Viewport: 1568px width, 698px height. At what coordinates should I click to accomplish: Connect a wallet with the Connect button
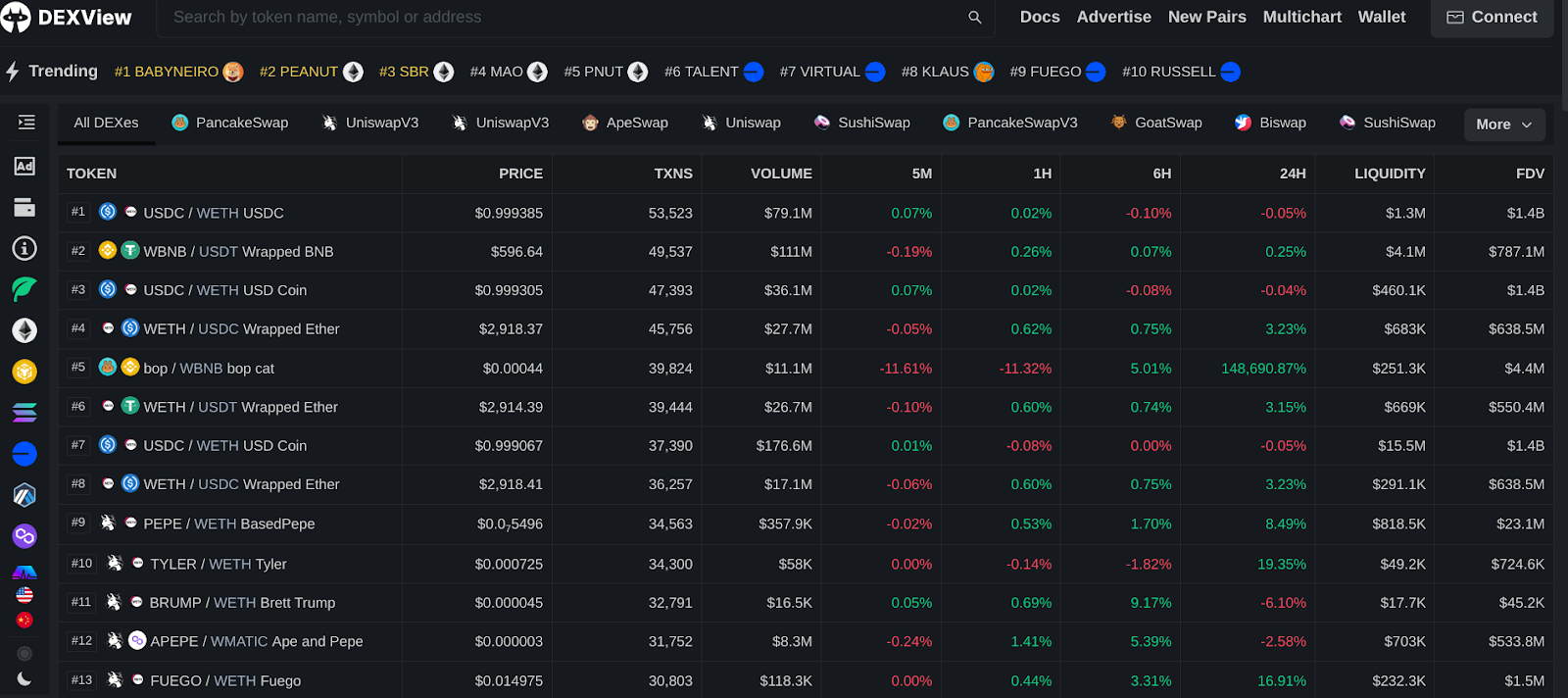click(x=1493, y=18)
